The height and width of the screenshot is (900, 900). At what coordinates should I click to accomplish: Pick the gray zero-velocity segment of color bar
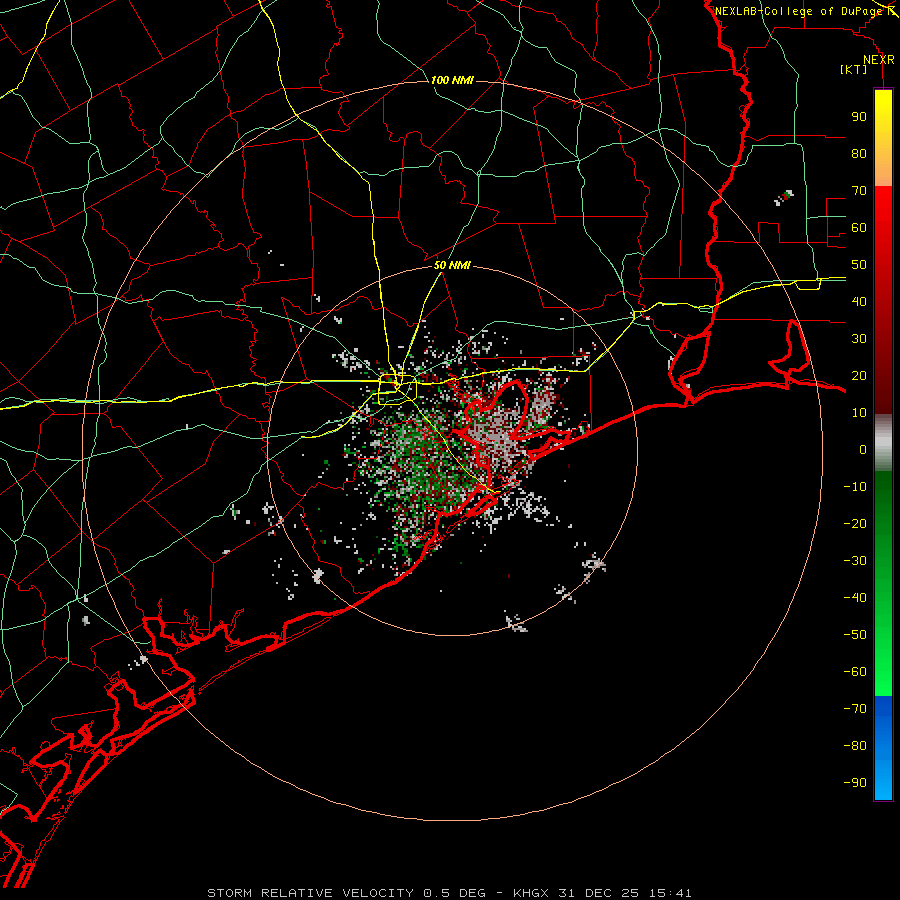(x=883, y=443)
